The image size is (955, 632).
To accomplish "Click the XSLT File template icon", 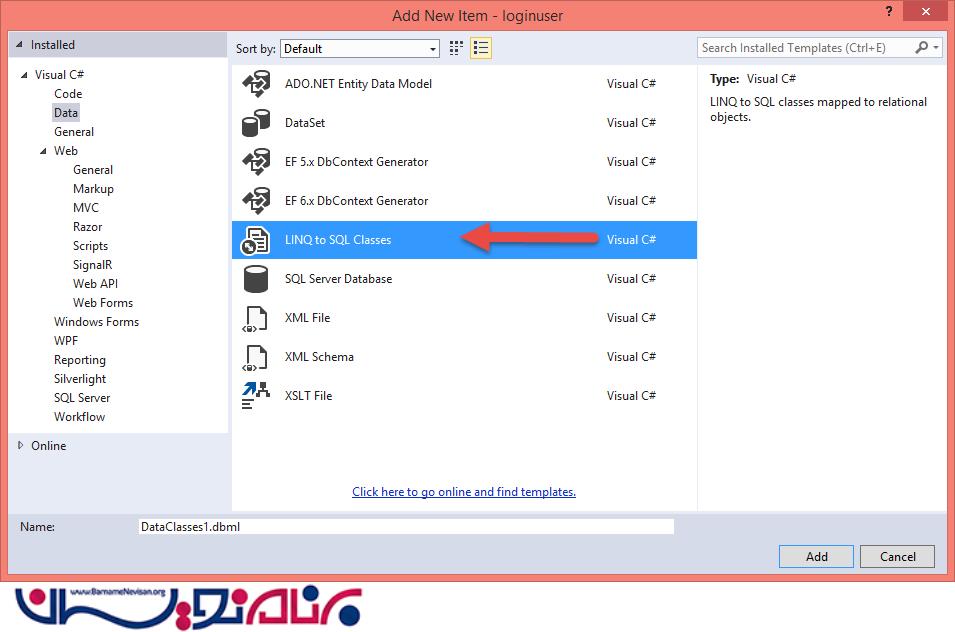I will (x=255, y=396).
